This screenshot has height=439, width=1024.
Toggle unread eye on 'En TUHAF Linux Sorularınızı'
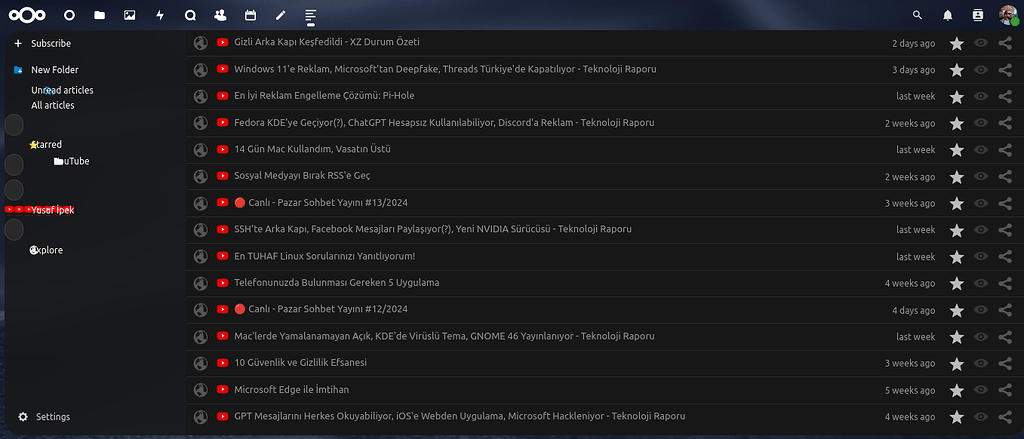pos(981,257)
